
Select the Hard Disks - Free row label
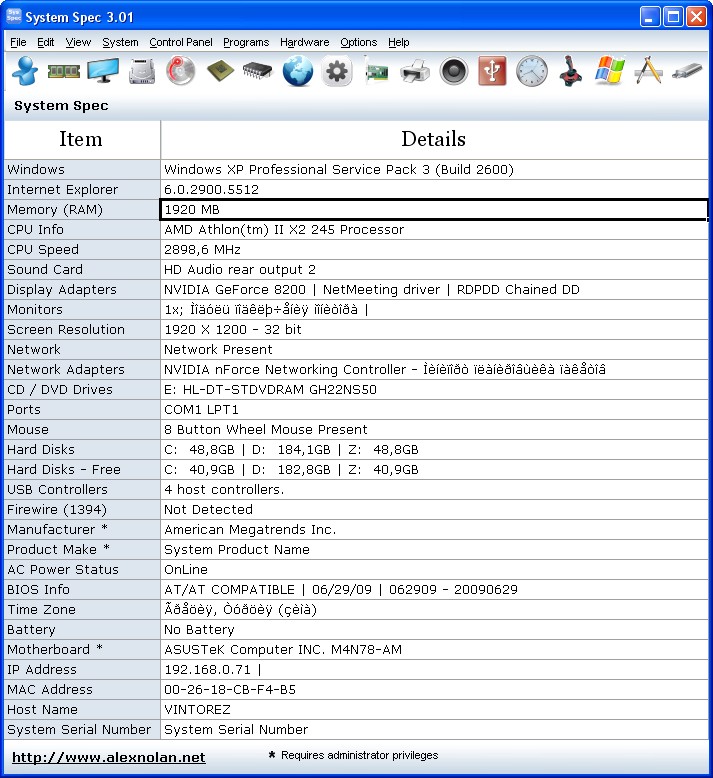click(82, 470)
